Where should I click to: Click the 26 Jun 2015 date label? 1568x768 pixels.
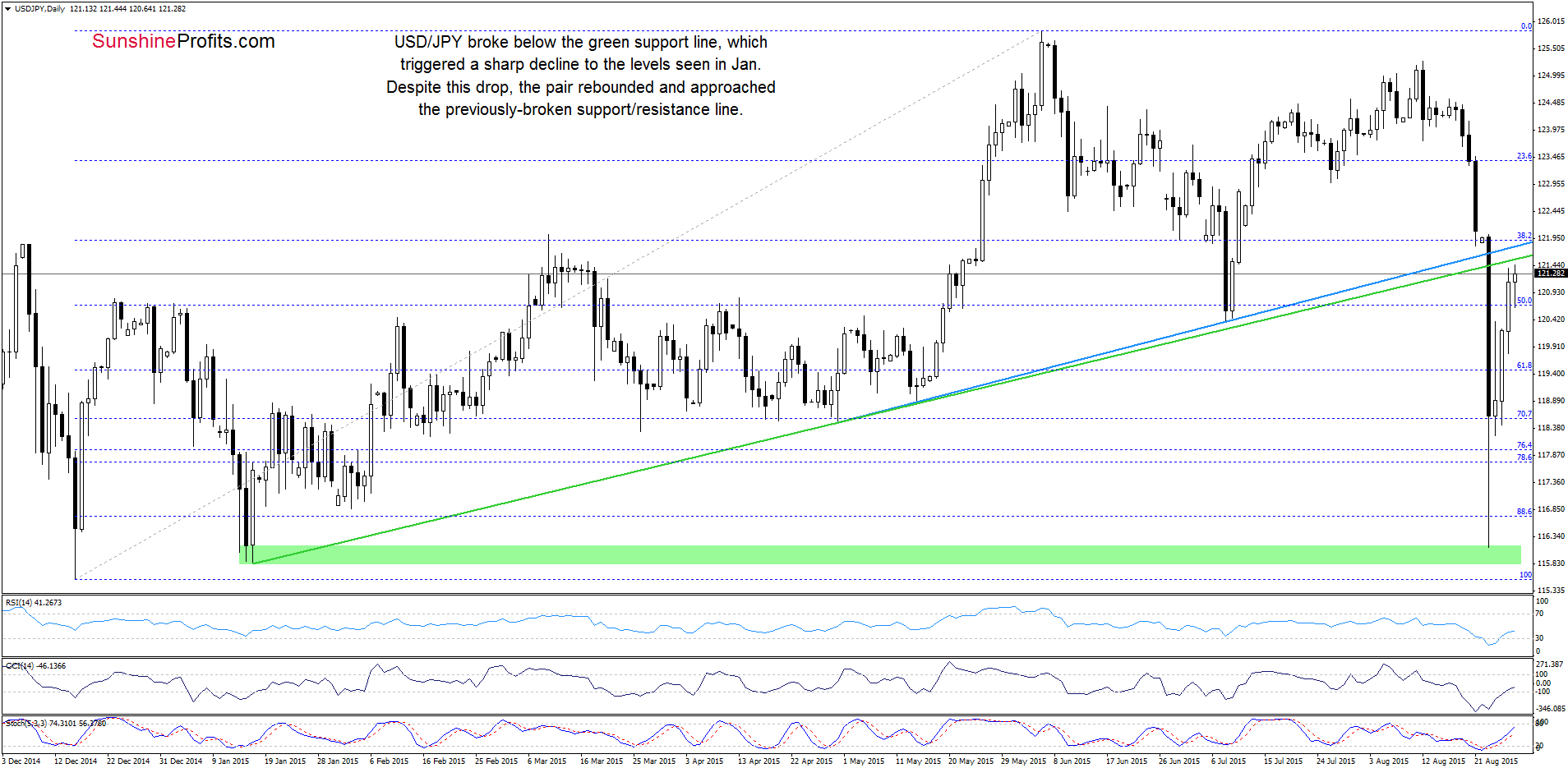tap(1179, 761)
